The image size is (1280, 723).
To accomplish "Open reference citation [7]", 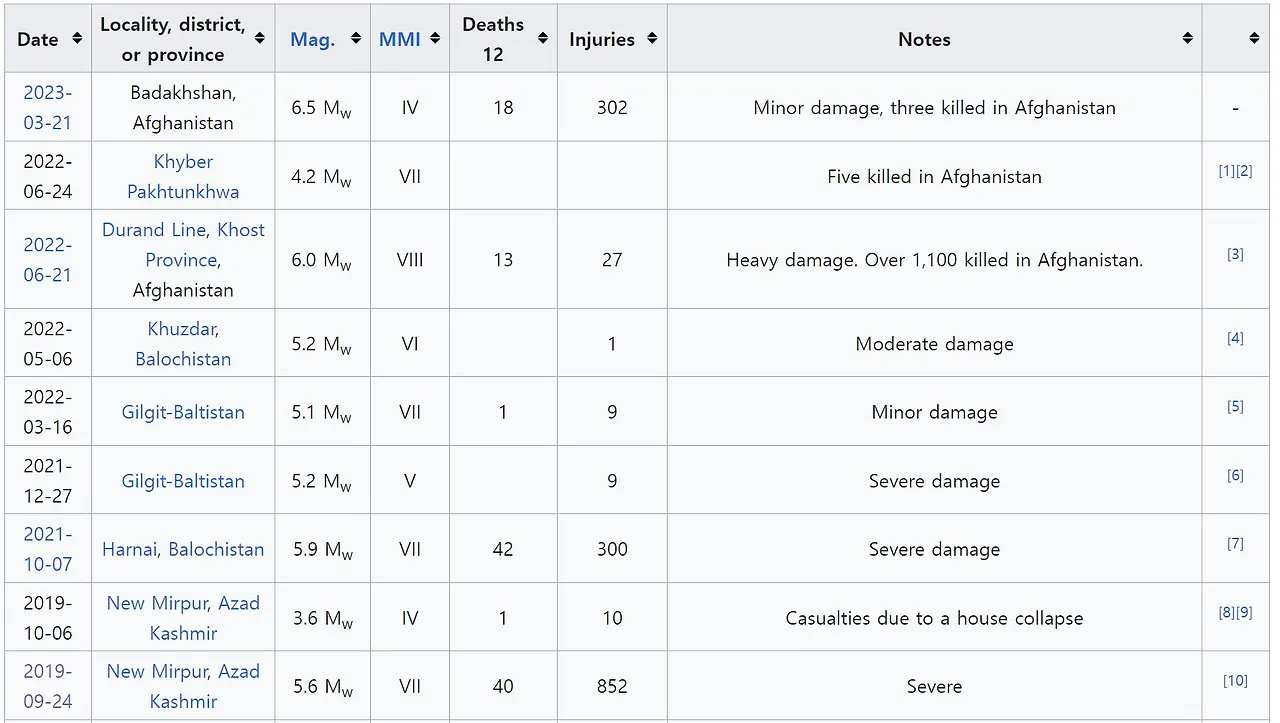I will point(1235,543).
